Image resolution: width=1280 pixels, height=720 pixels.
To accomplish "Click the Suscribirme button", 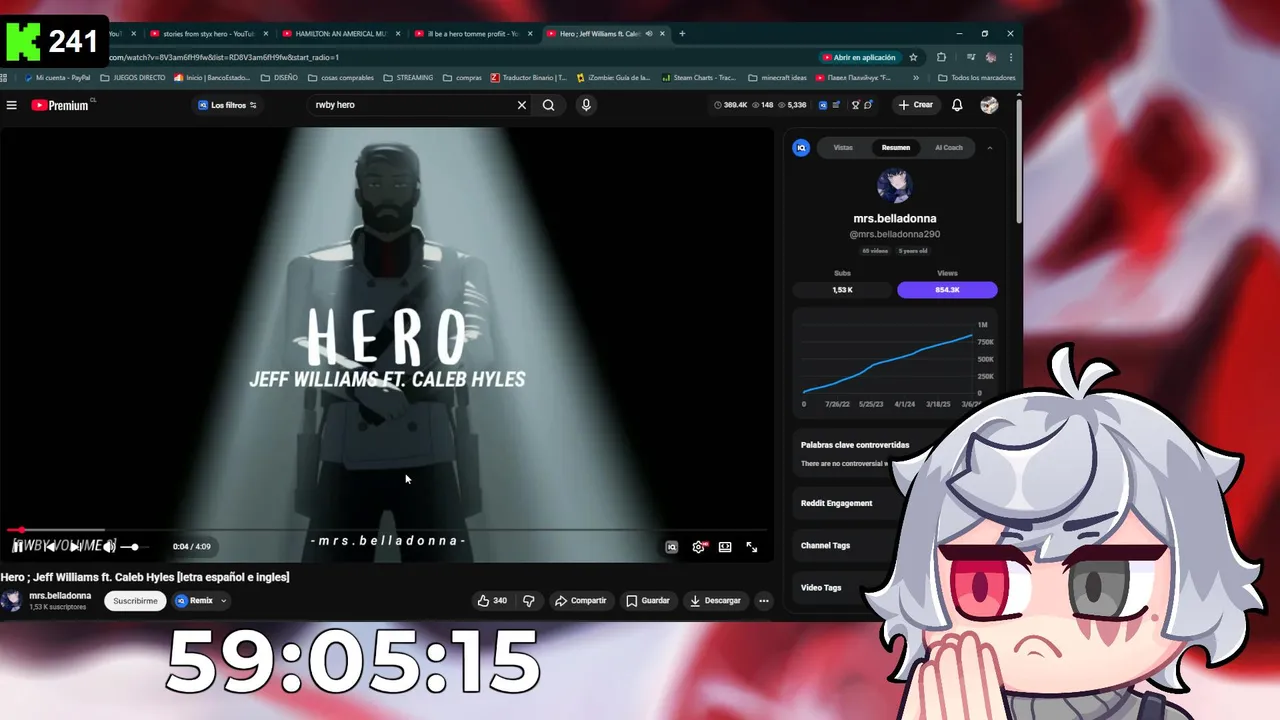I will point(135,601).
